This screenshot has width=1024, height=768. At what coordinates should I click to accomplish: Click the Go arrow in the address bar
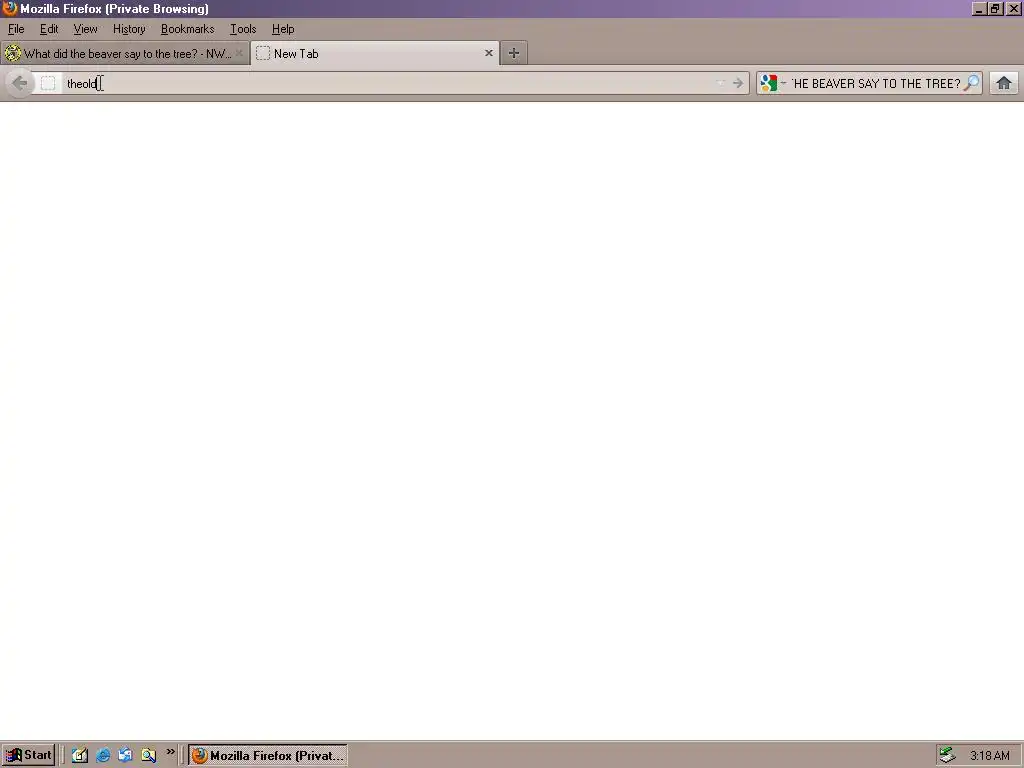(x=738, y=83)
